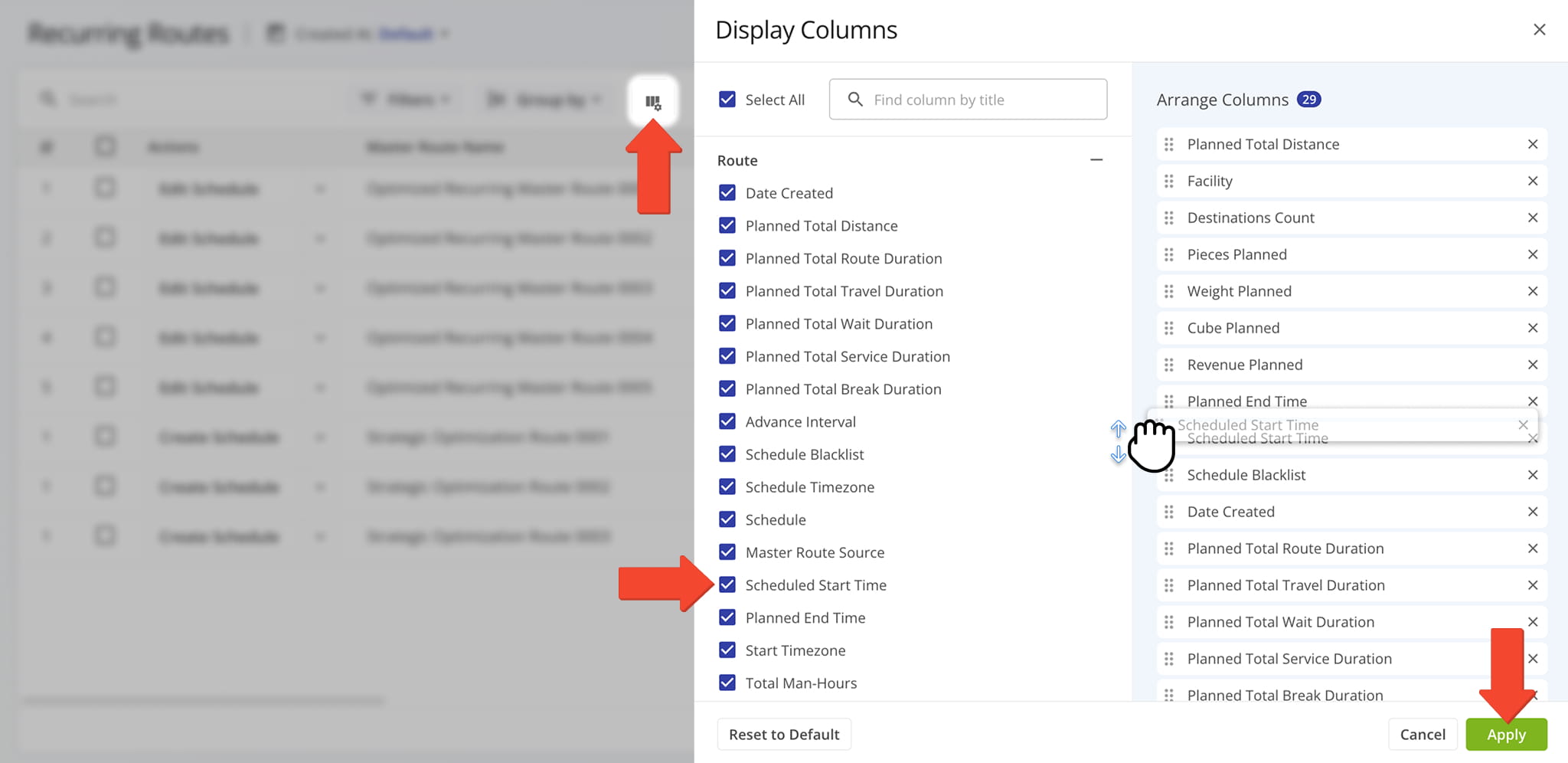Open the column display settings icon

pos(655,100)
